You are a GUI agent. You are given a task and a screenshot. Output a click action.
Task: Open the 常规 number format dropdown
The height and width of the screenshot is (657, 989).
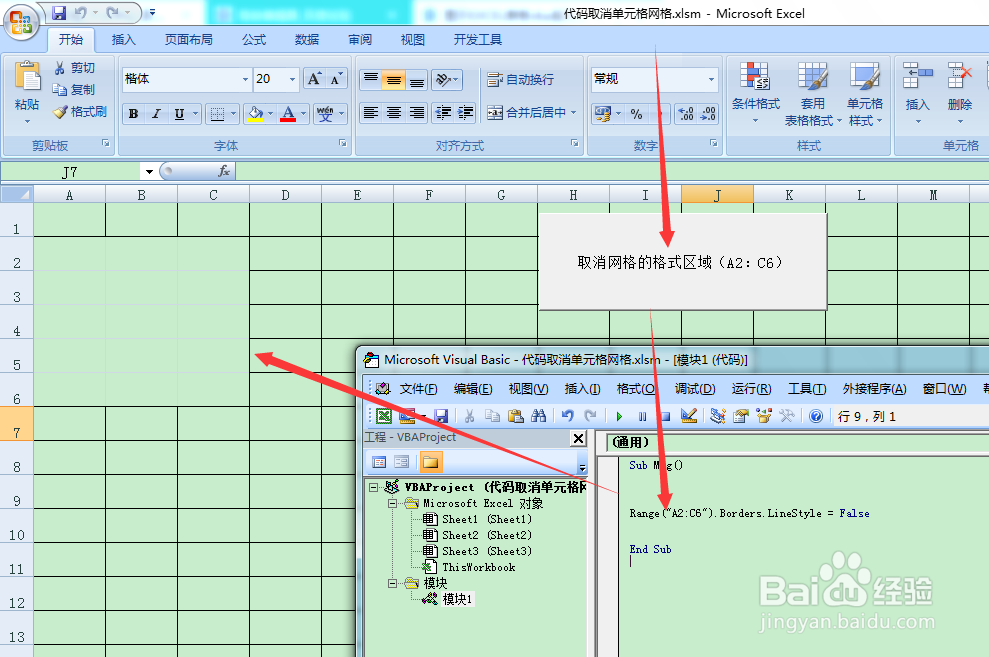click(x=712, y=79)
